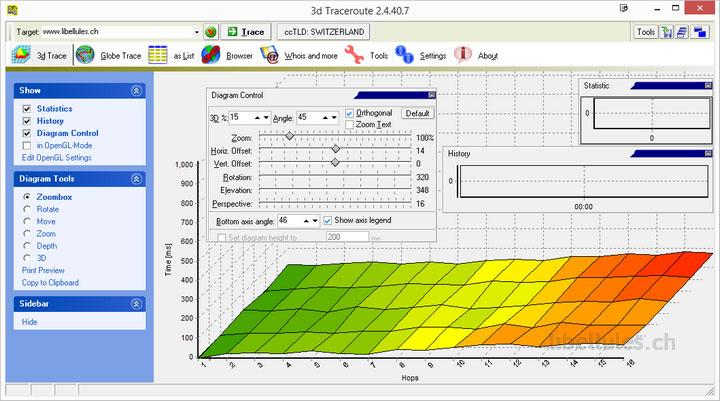Select the Rotate diagram tool
The image size is (720, 401).
pos(27,209)
